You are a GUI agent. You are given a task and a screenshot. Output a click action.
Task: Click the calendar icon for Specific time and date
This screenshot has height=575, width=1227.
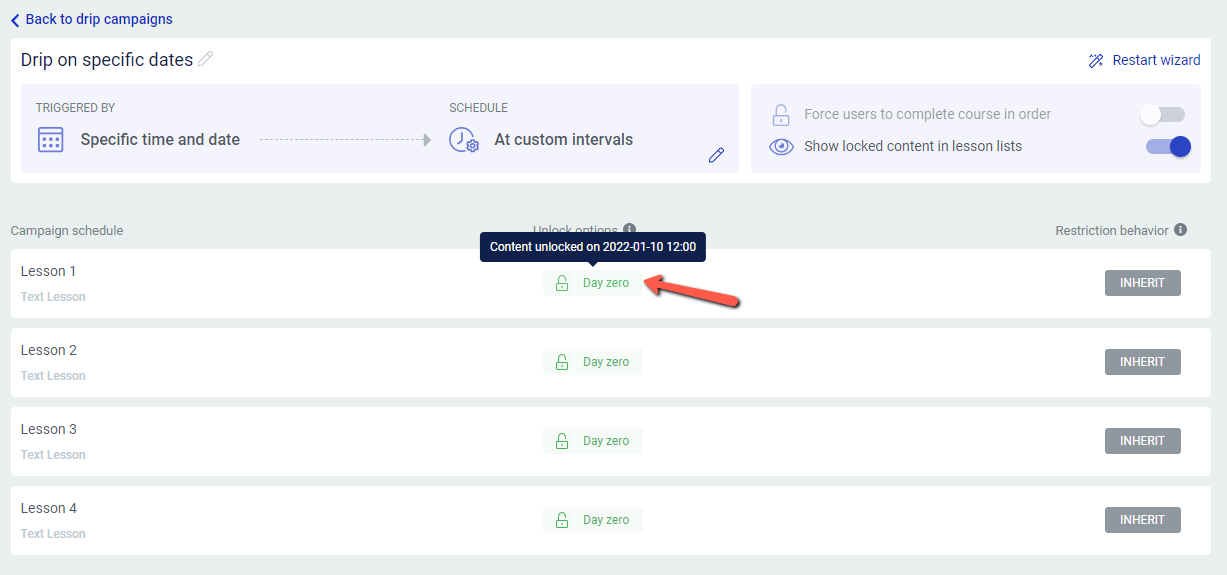(50, 140)
